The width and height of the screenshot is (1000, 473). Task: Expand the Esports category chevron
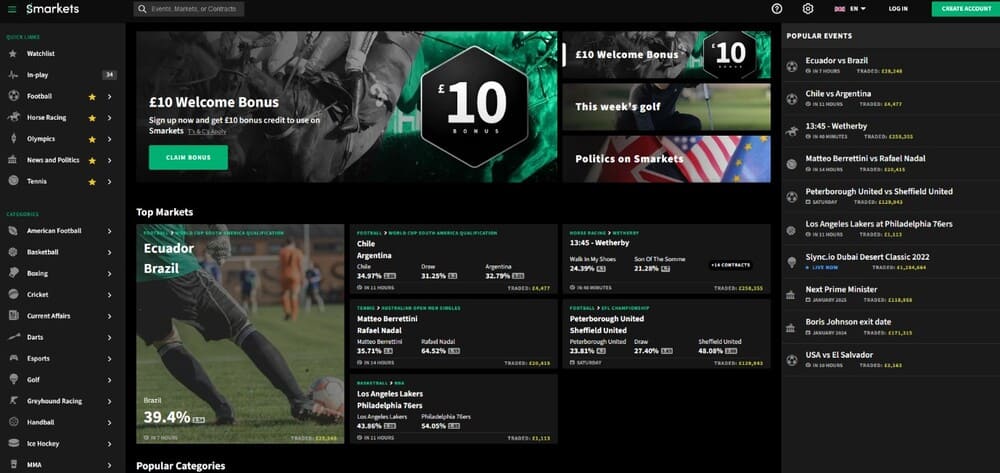[x=110, y=358]
